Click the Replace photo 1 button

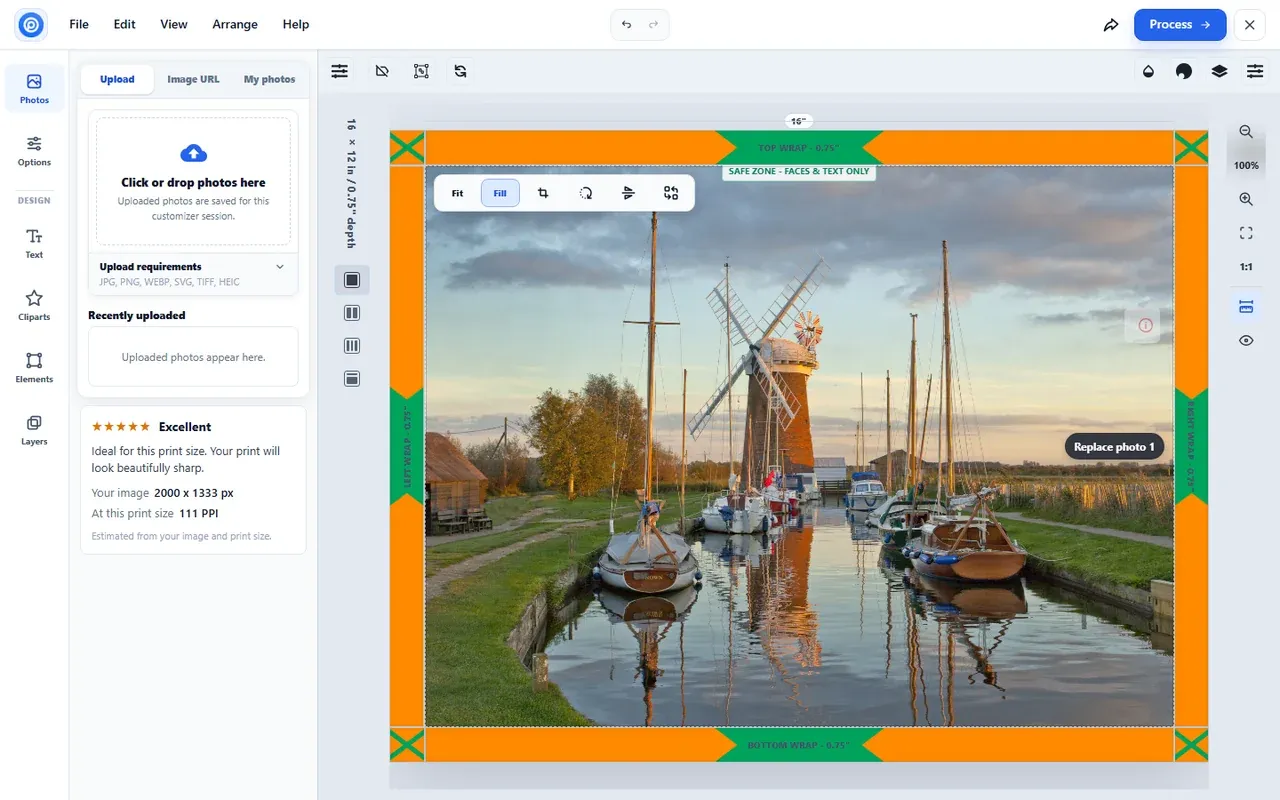coord(1114,447)
